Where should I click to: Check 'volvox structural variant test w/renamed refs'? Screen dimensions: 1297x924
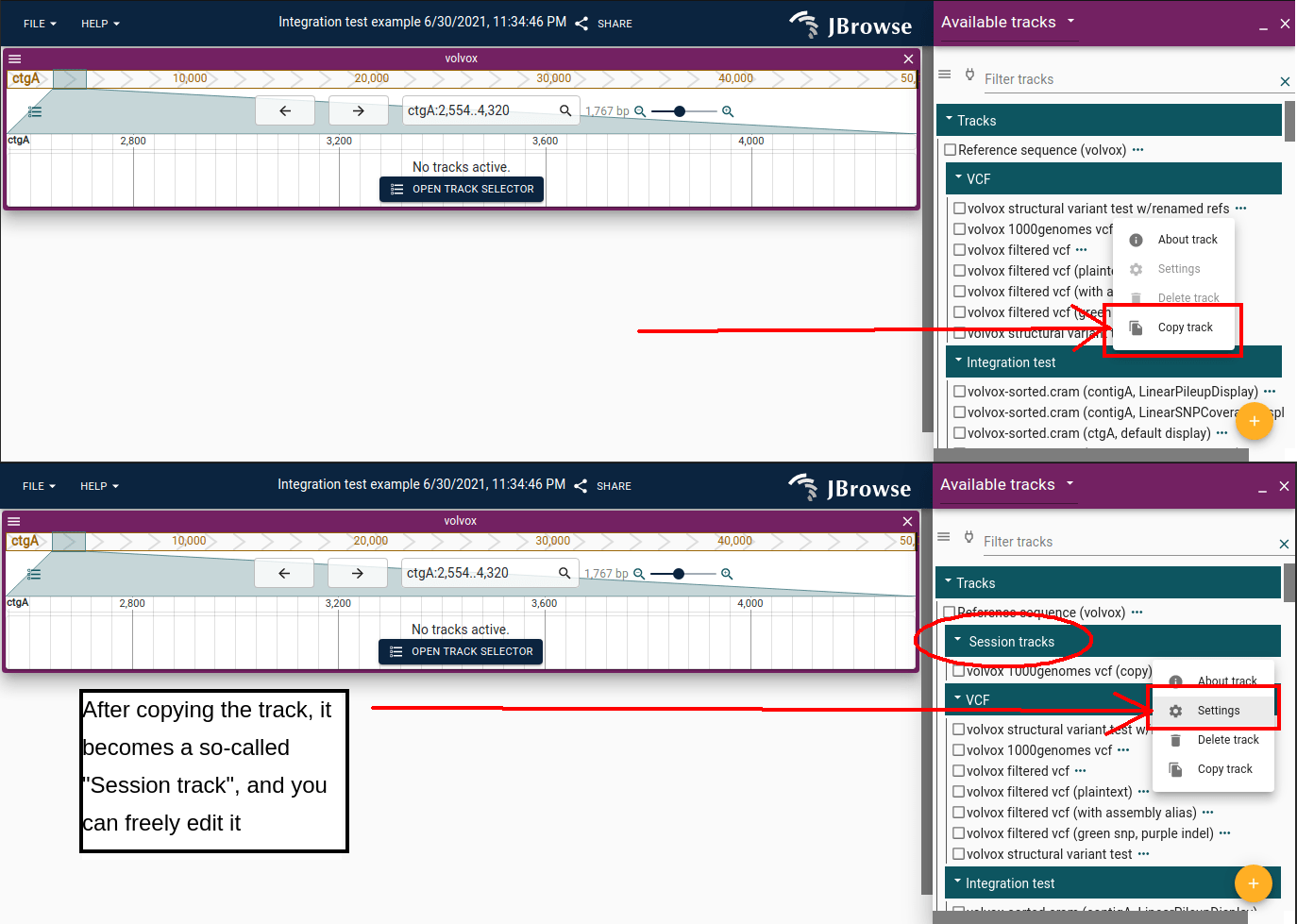tap(959, 209)
